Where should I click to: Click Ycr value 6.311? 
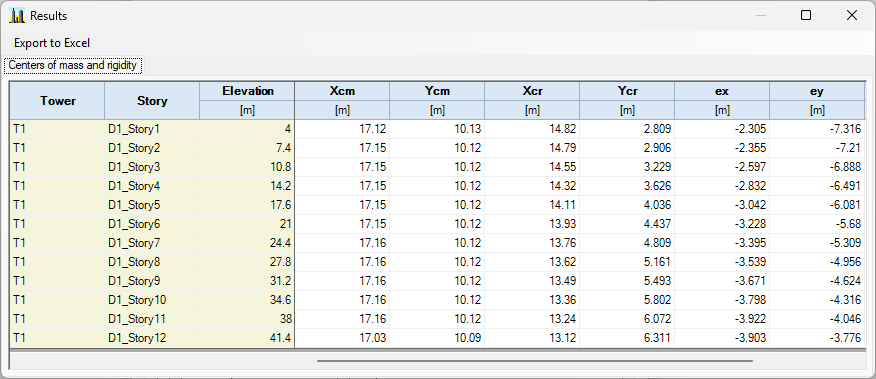[627, 338]
